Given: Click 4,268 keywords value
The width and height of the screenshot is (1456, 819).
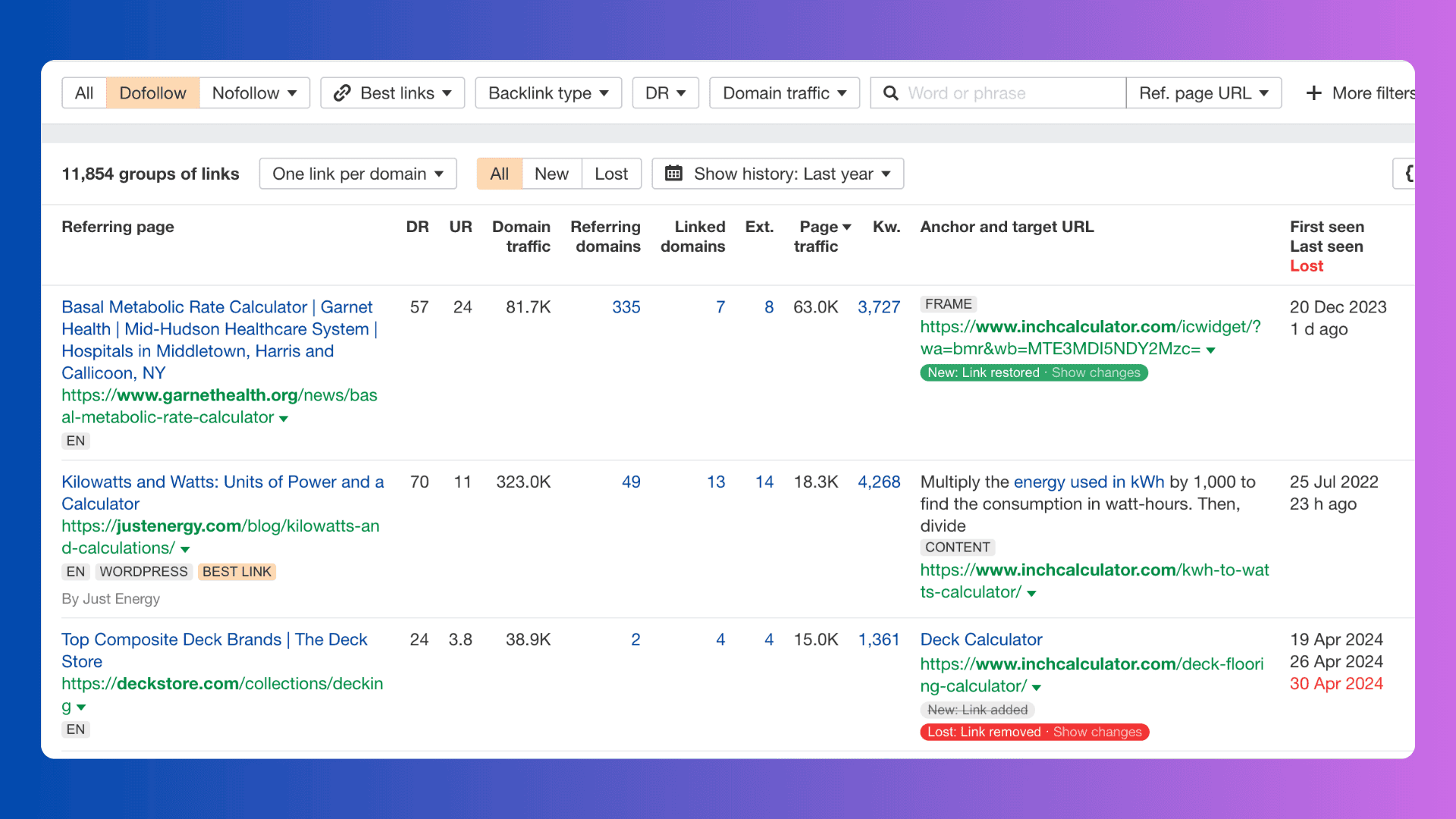Looking at the screenshot, I should click(x=879, y=482).
